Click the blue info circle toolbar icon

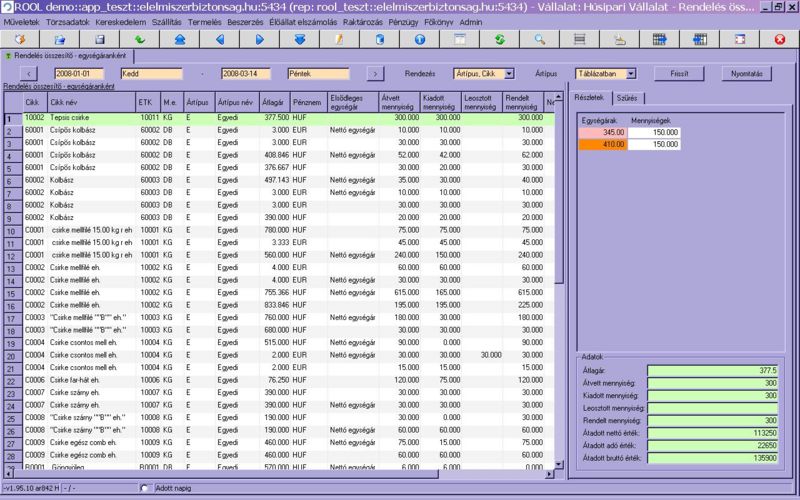pyautogui.click(x=419, y=39)
